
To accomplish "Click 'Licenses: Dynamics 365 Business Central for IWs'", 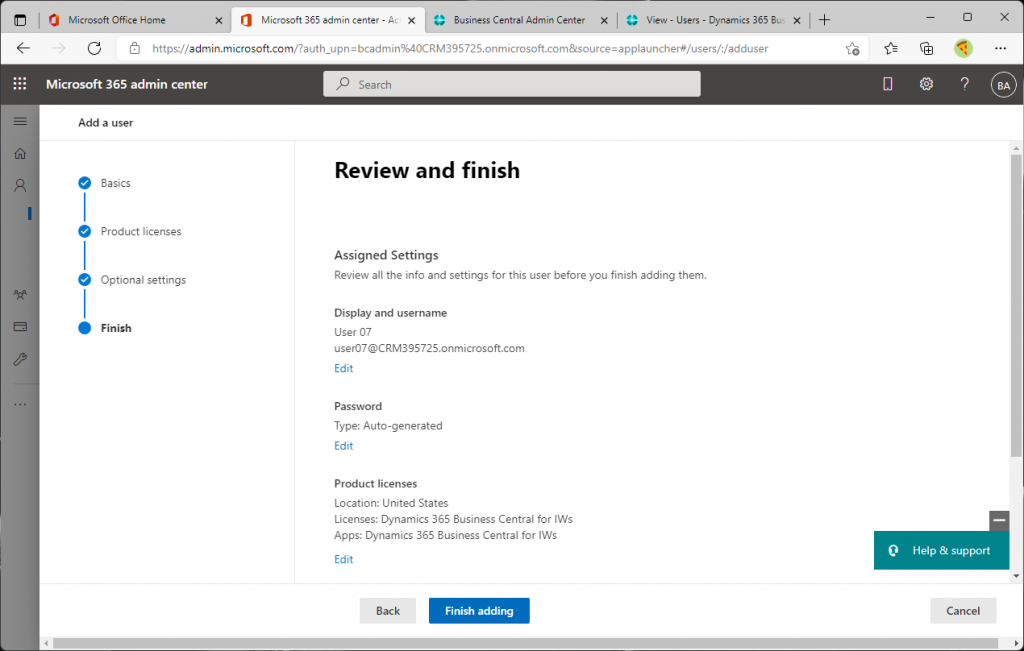I will point(453,519).
